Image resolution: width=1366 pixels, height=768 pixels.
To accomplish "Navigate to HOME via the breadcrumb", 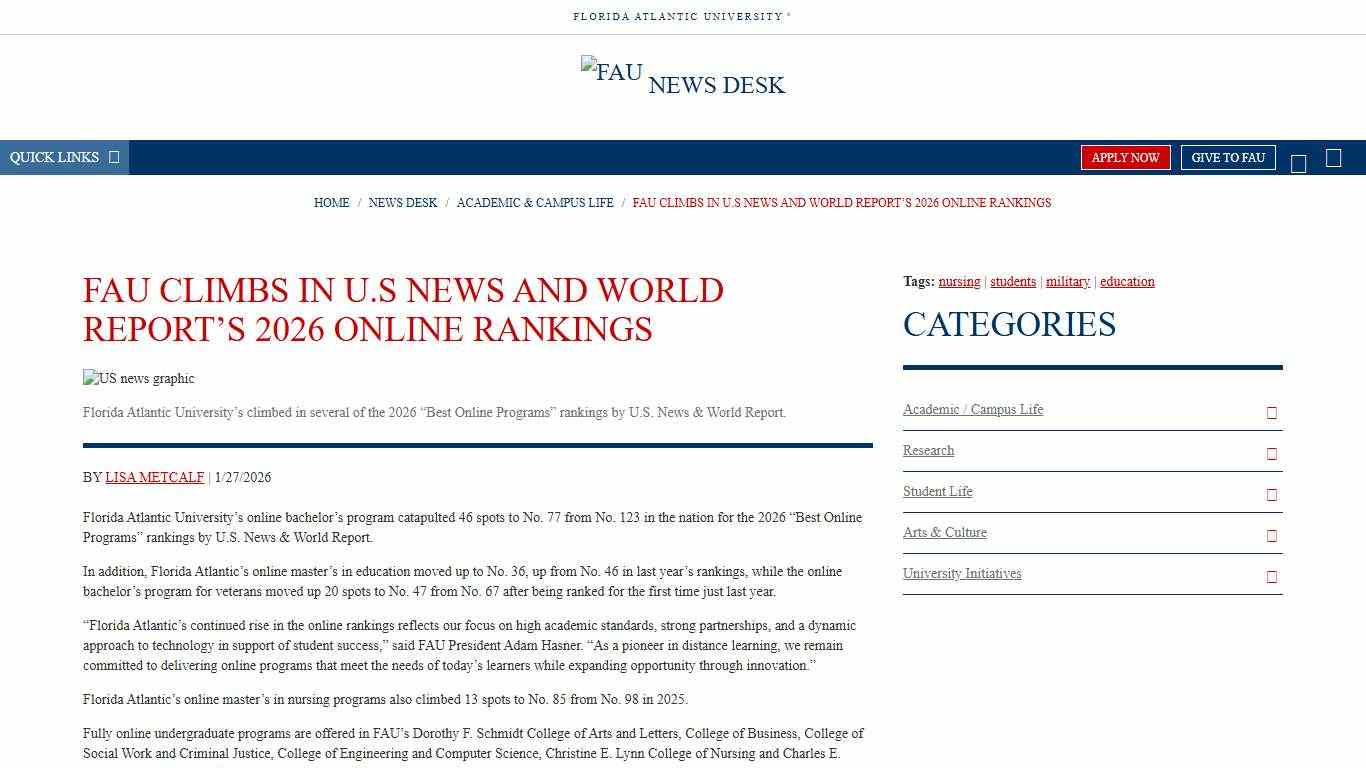I will (x=331, y=202).
